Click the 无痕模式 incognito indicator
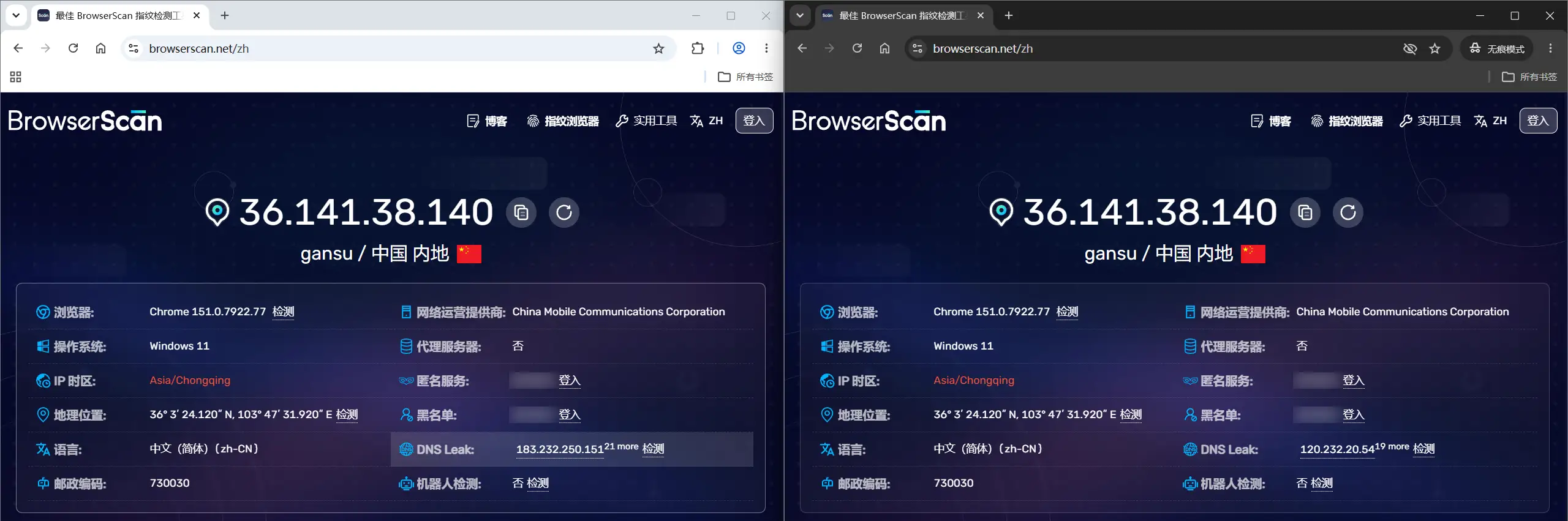The height and width of the screenshot is (521, 1568). click(x=1497, y=48)
